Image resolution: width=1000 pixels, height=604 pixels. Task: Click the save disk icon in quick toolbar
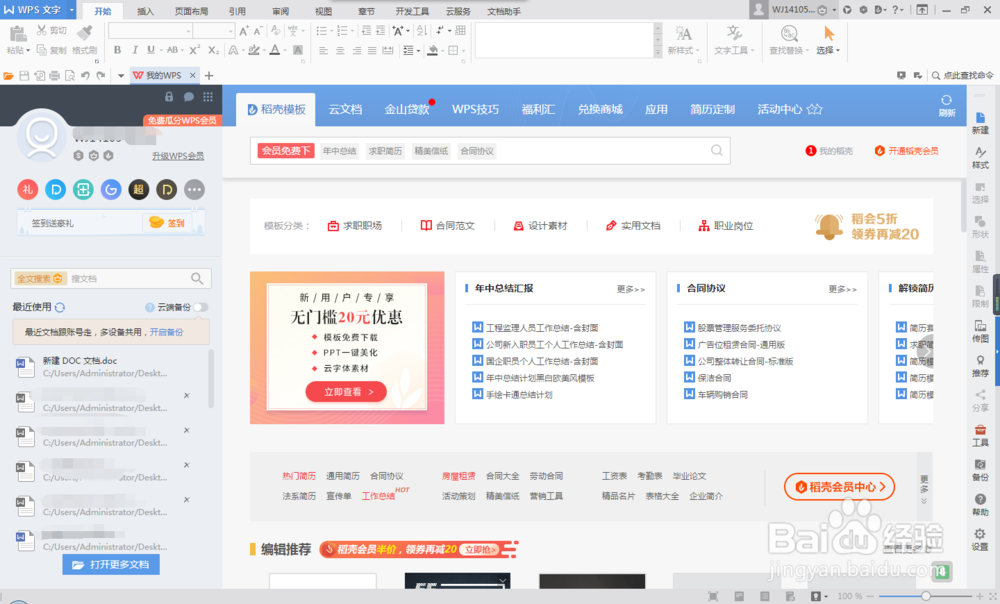point(24,75)
